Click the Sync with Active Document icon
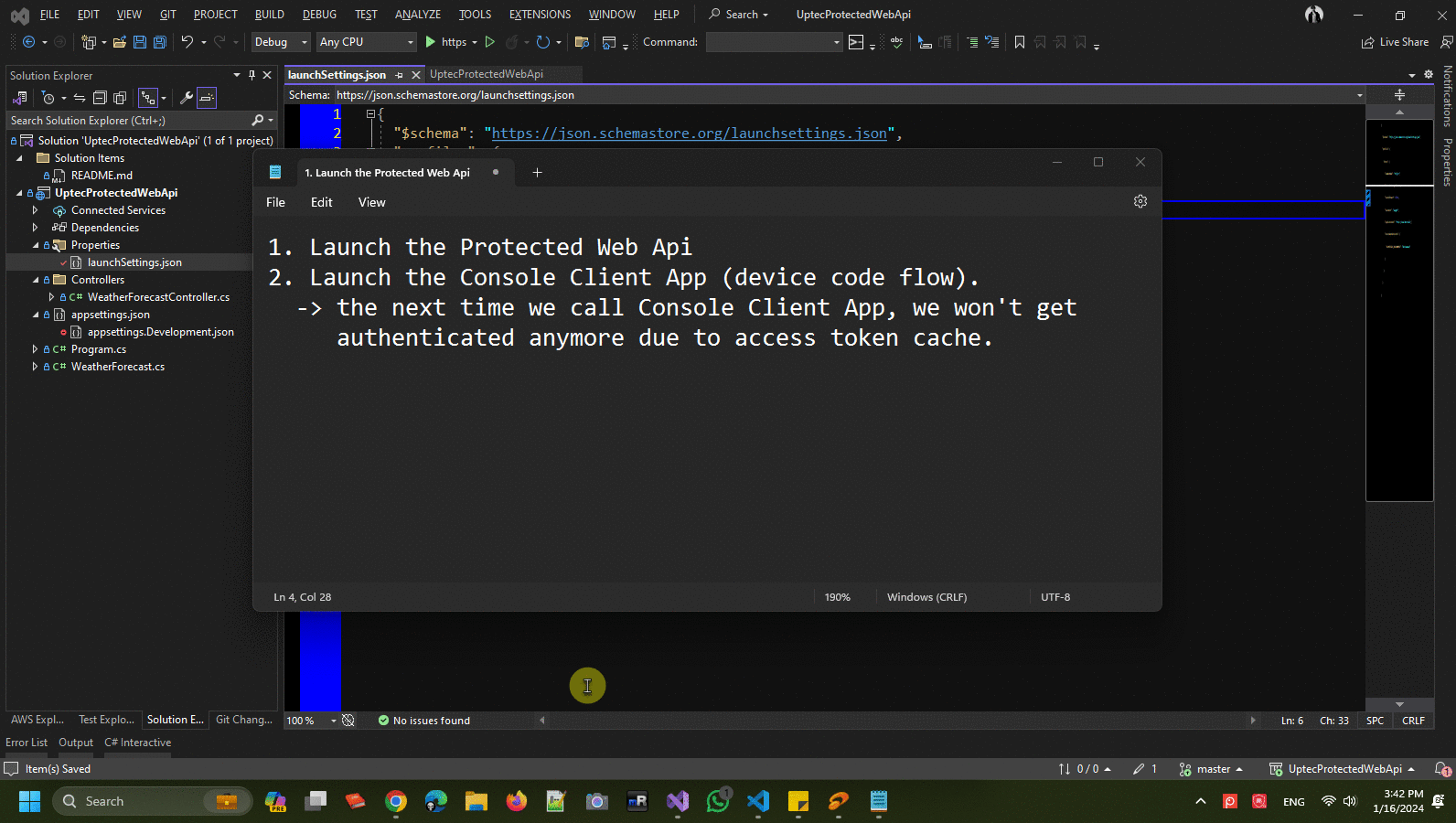Screen dimensions: 1456x823 coord(80,98)
